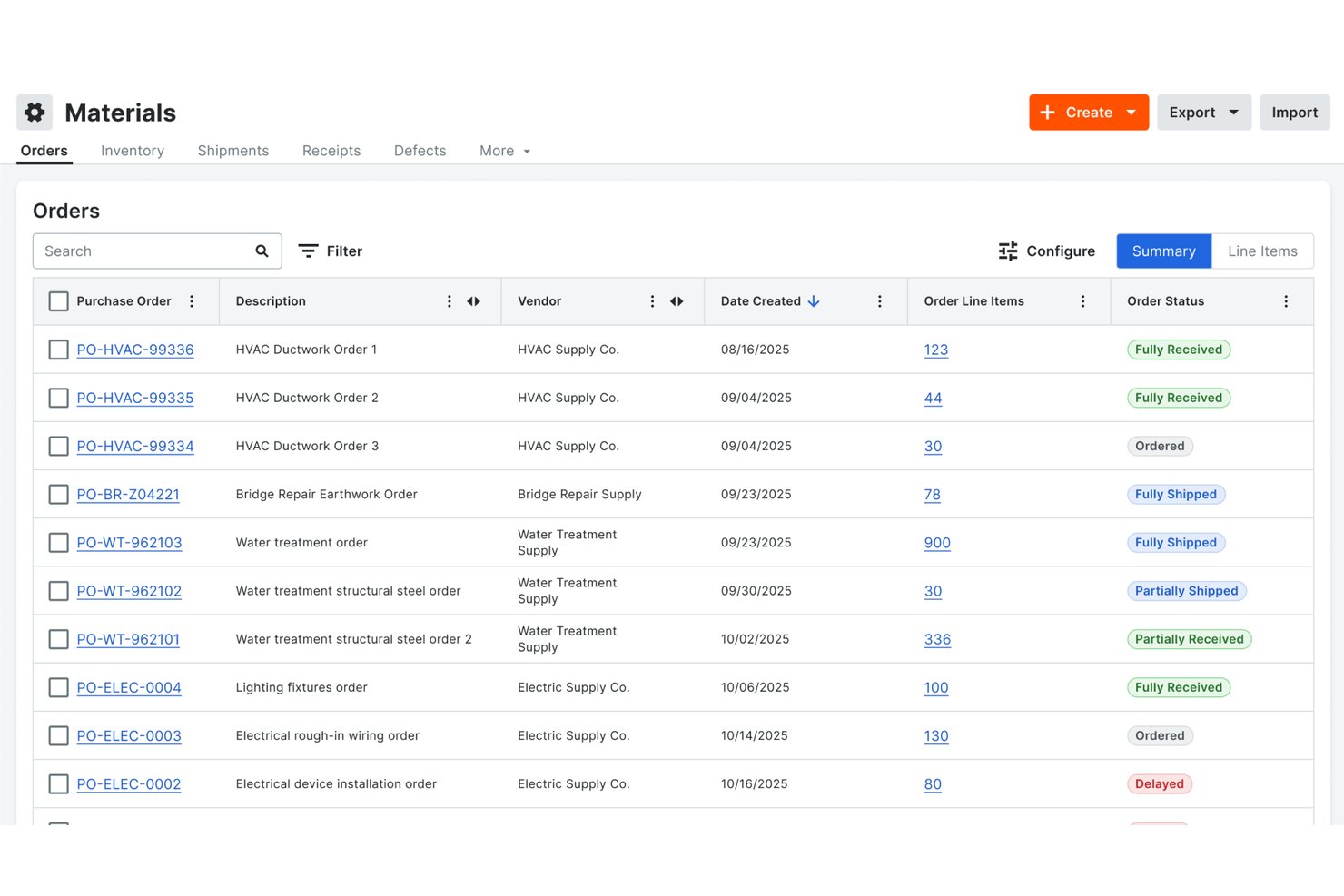Open purchase order PO-HVAC-99335
Image resolution: width=1344 pixels, height=896 pixels.
(135, 398)
